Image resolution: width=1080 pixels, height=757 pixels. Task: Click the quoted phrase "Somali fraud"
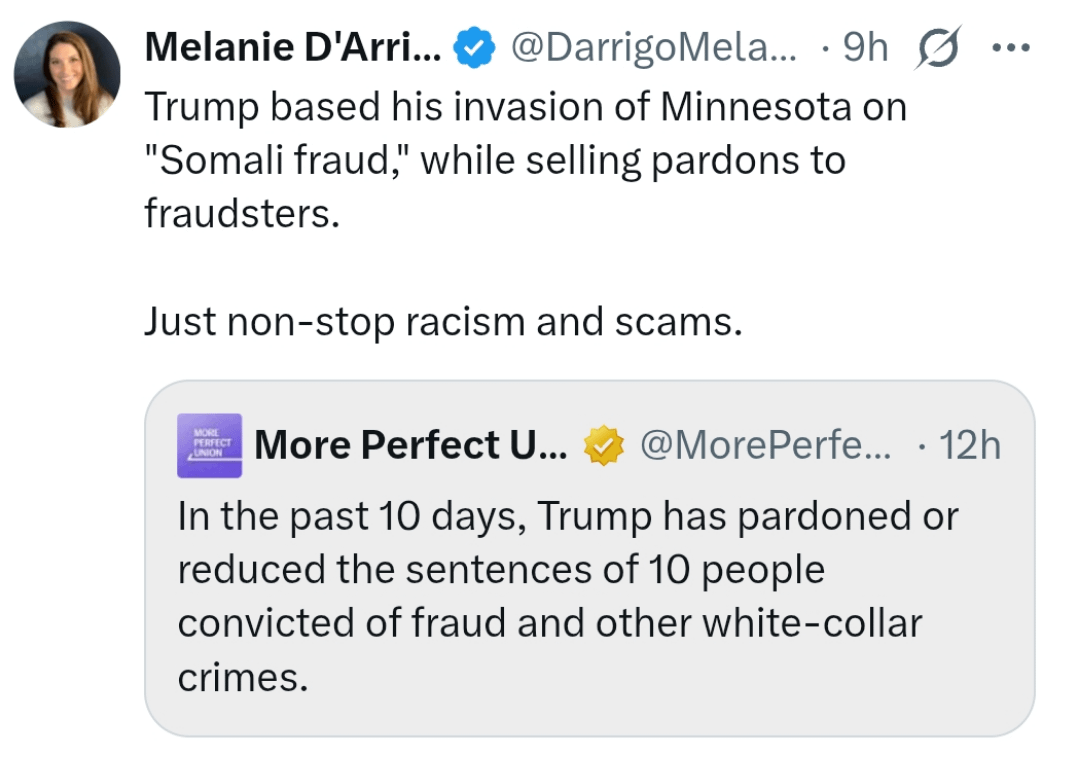tap(278, 160)
